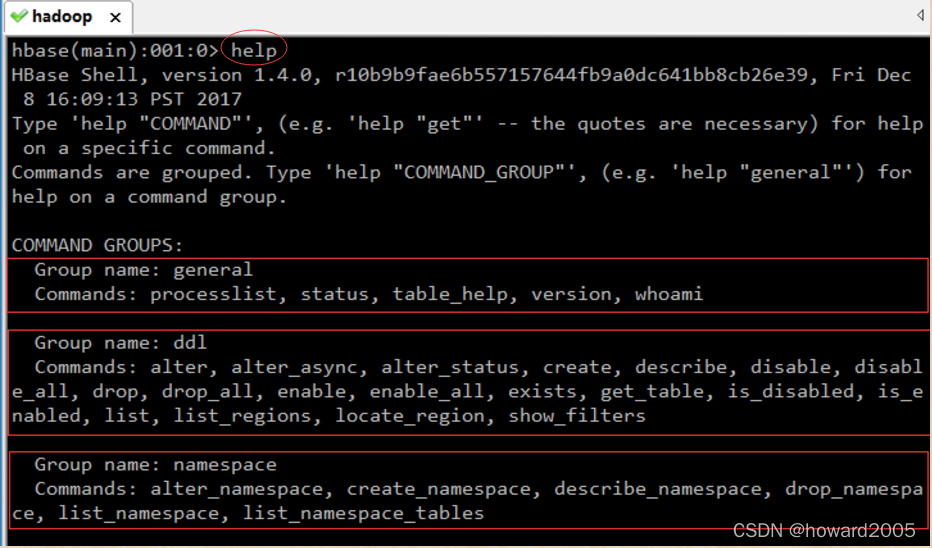
Task: Click the 'list_namespace_tables' command
Action: pyautogui.click(x=363, y=514)
